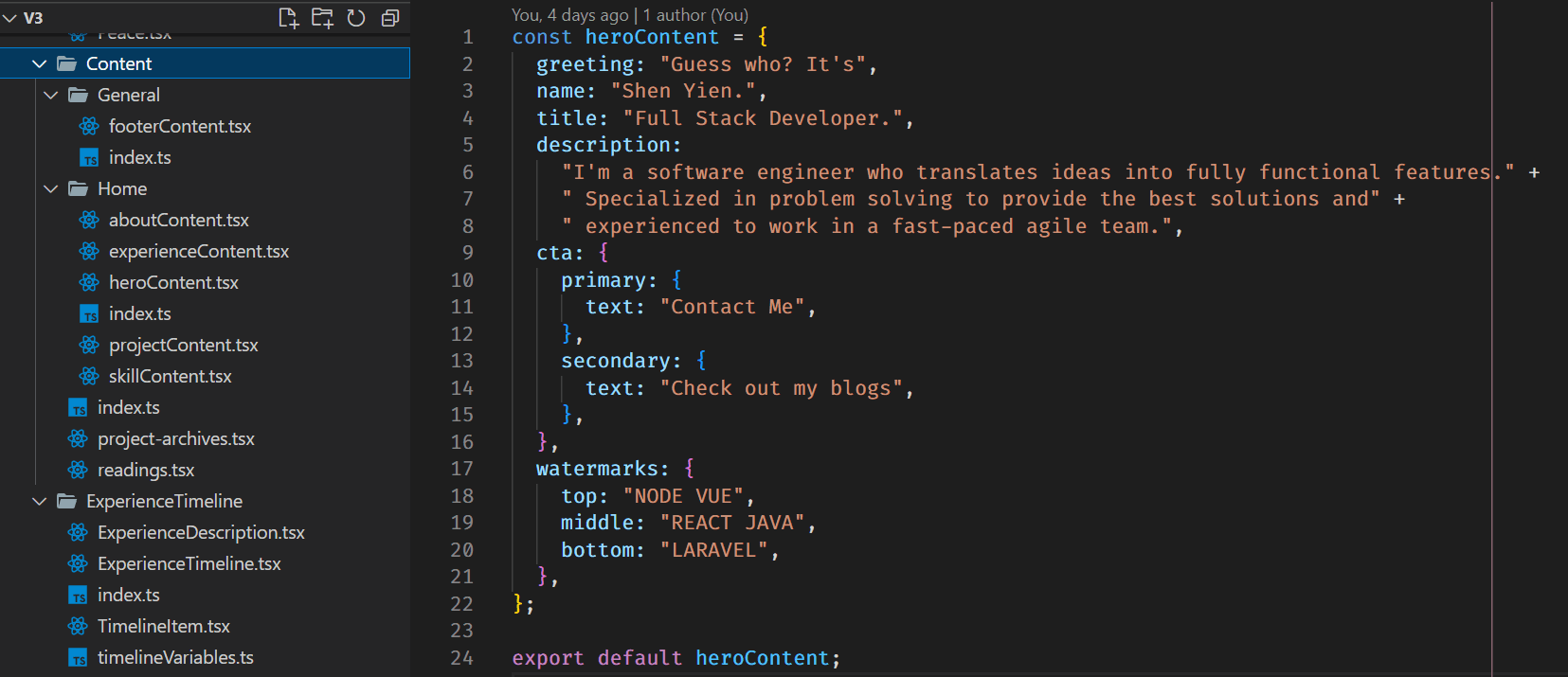Screen dimensions: 1568x677
Task: Click the React icon beside readings.tsx
Action: coord(78,471)
